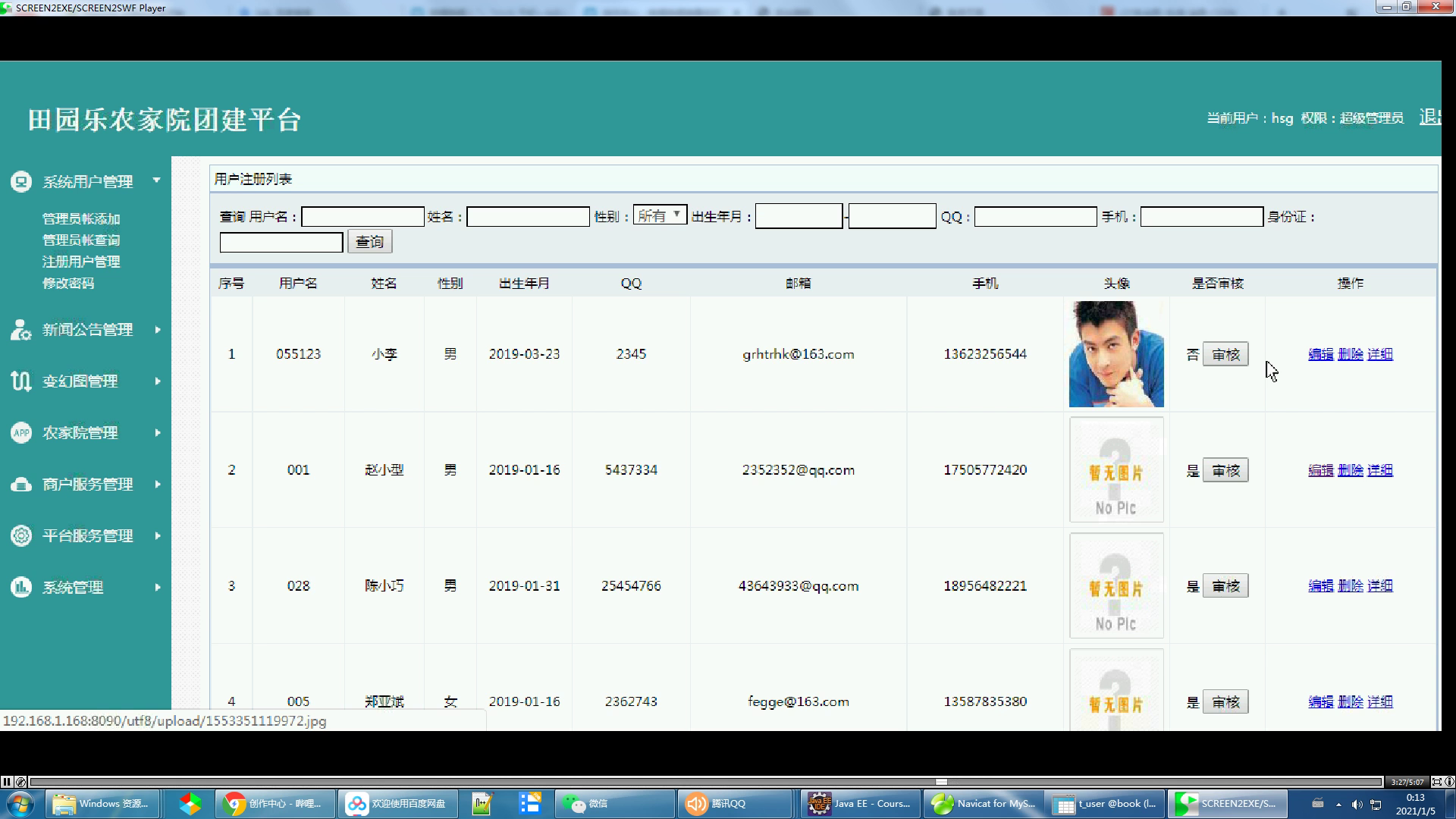This screenshot has width=1456, height=819.
Task: Open Windows 资源 explorer taskbar item
Action: [102, 804]
